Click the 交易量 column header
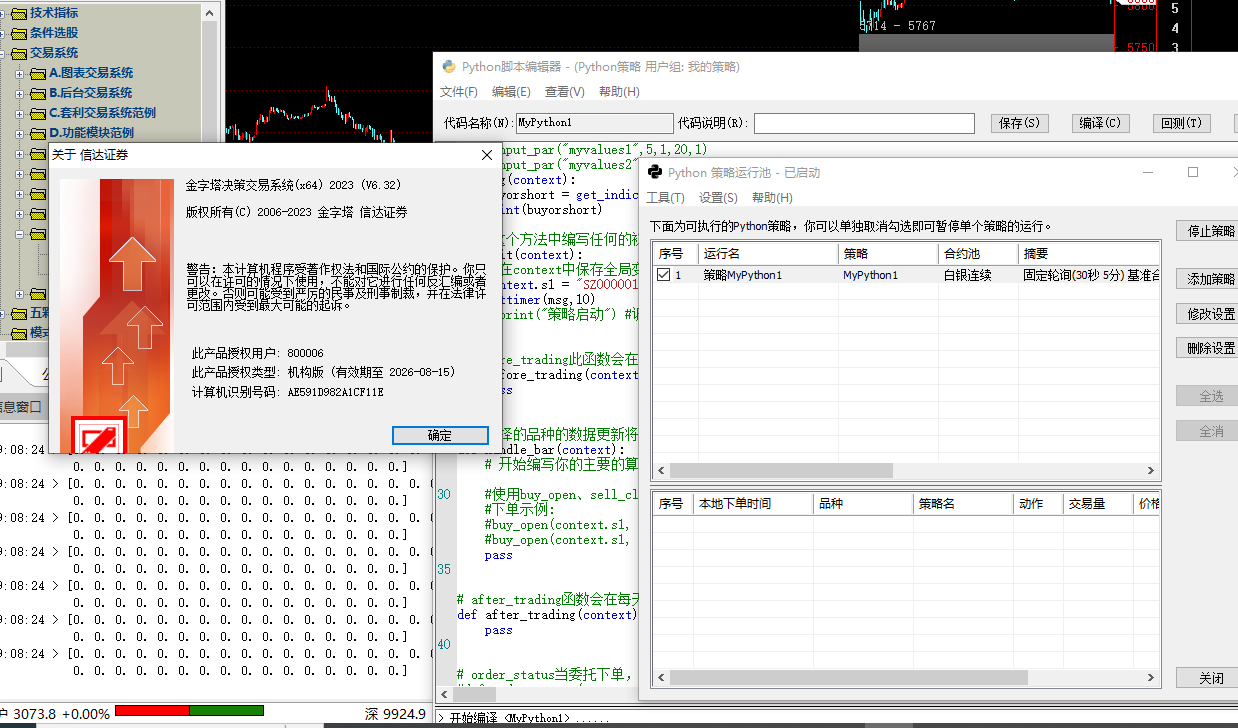This screenshot has width=1238, height=728. [1098, 504]
